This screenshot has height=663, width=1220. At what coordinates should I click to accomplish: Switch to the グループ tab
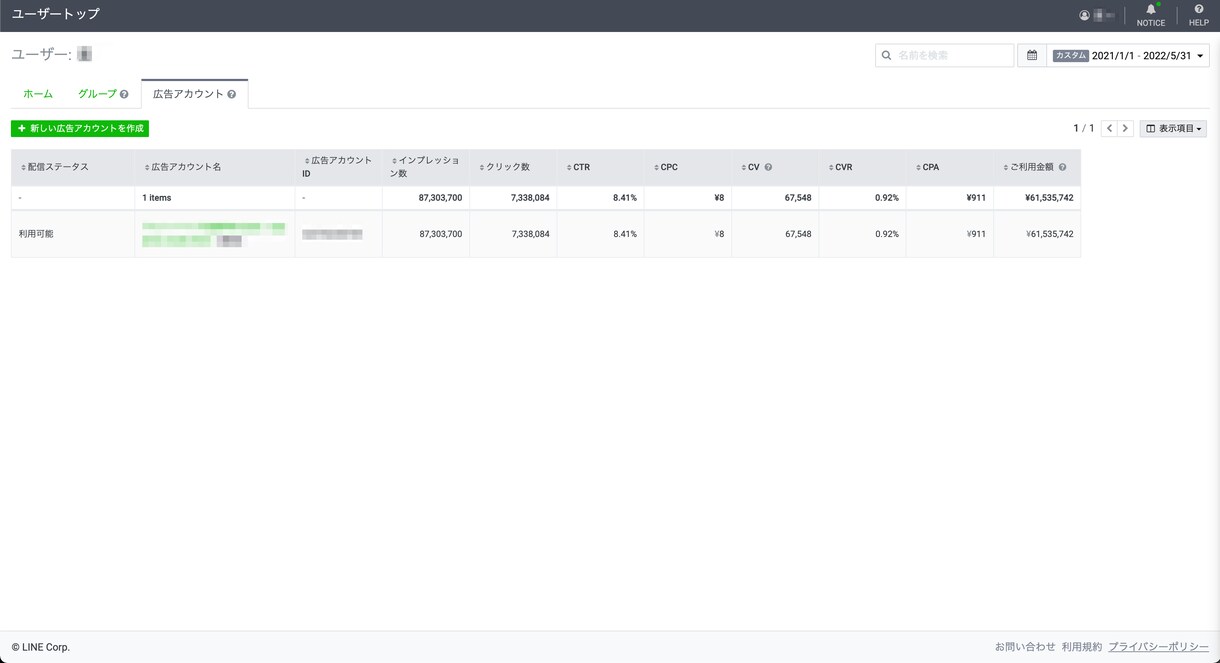click(x=97, y=94)
